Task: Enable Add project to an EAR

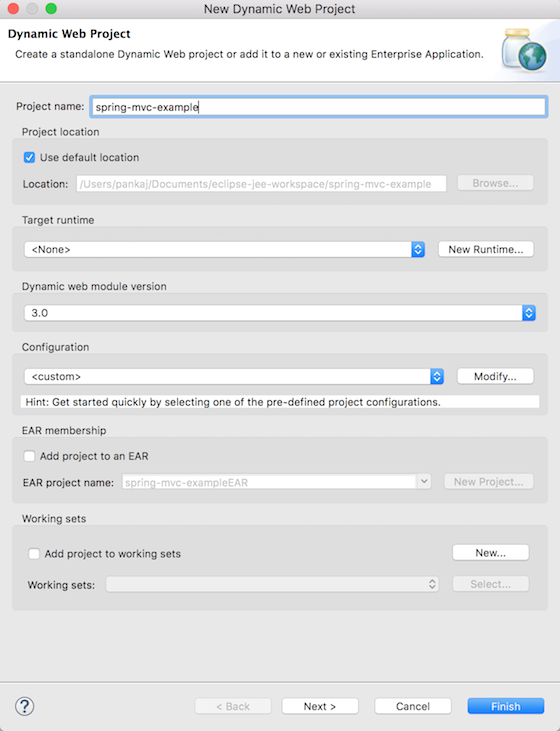Action: coord(29,456)
